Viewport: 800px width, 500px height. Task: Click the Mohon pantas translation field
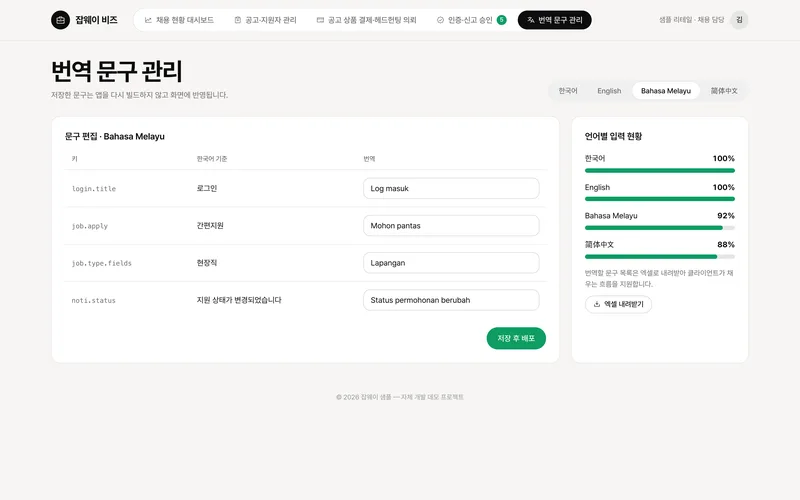click(451, 226)
